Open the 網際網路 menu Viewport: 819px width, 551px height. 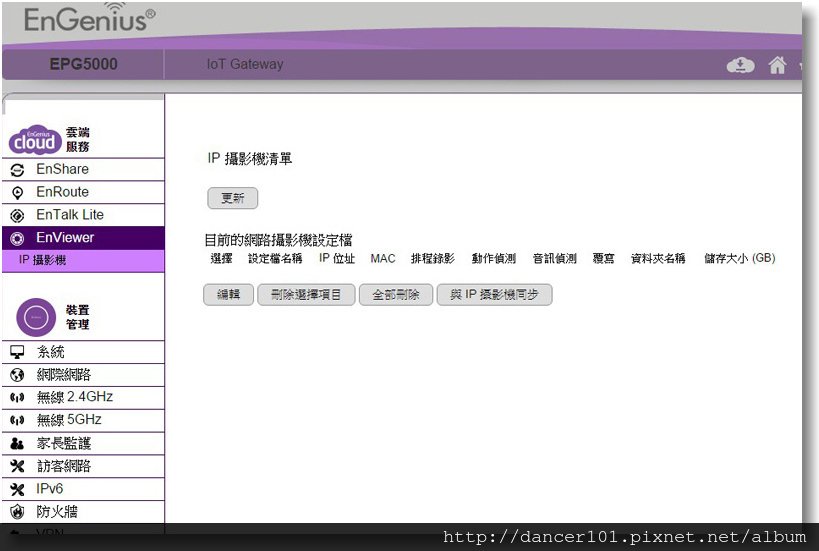[x=83, y=375]
